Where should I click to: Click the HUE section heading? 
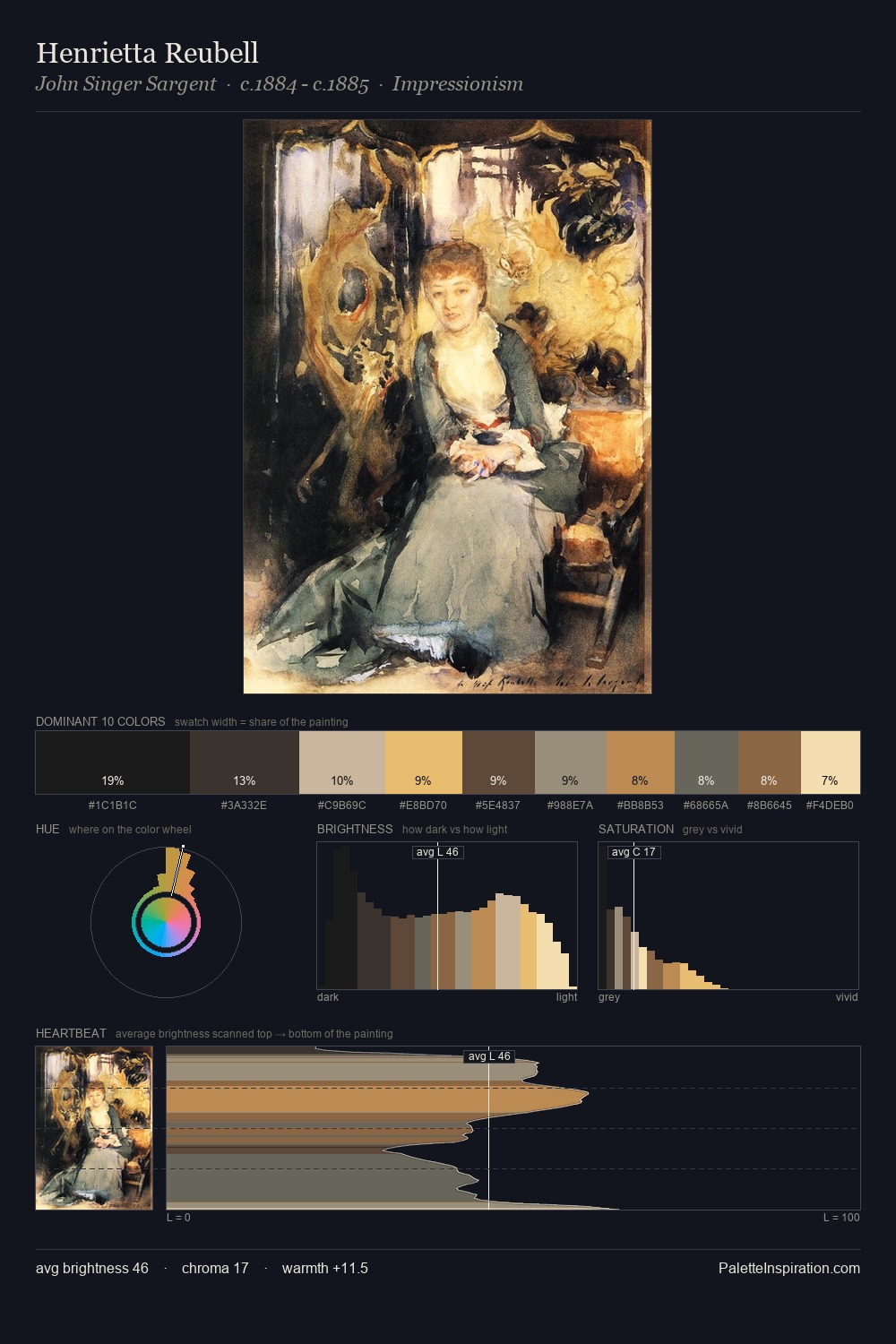[x=47, y=829]
